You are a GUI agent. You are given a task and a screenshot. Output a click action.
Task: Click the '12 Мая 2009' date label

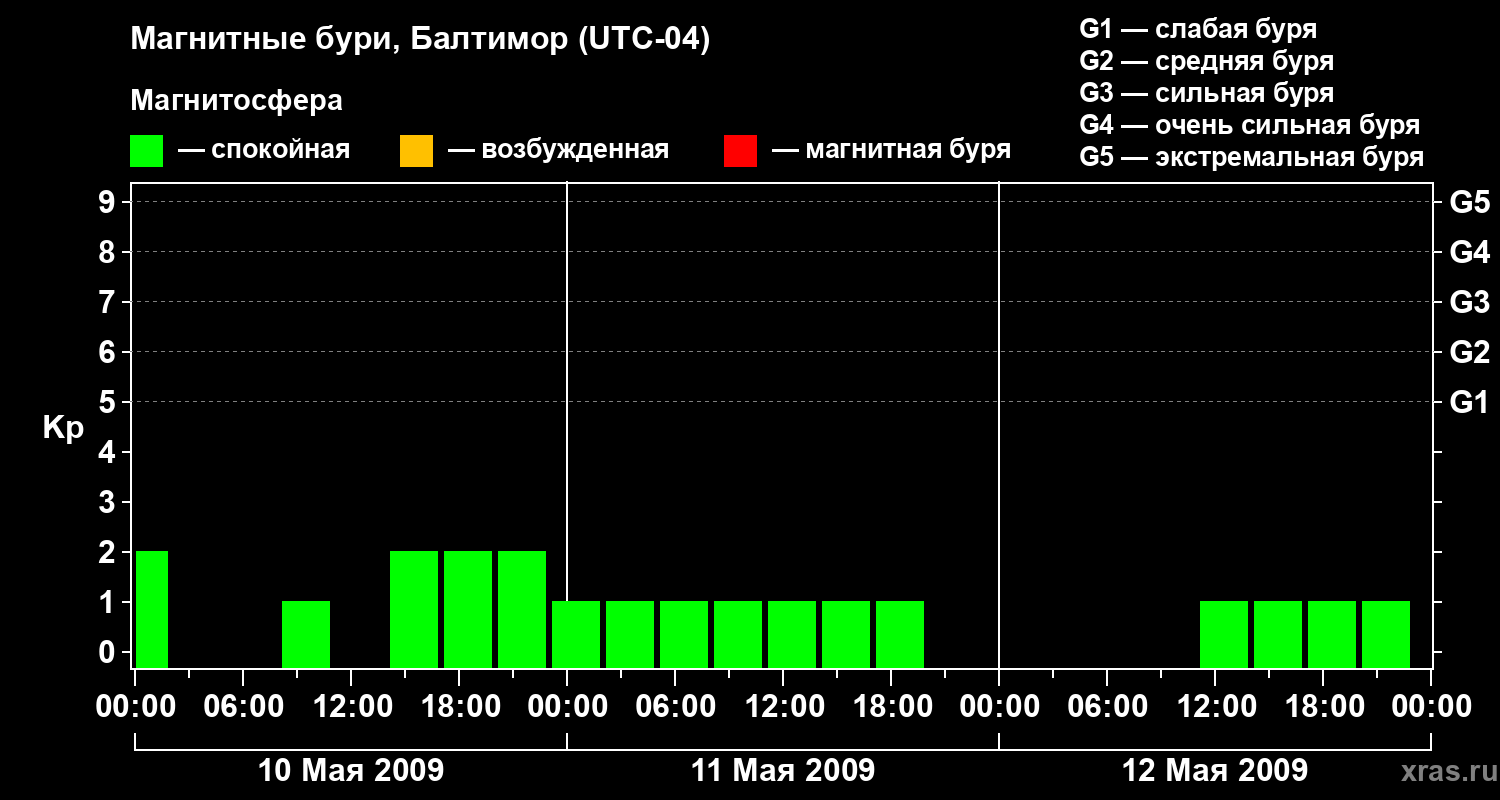[1215, 771]
